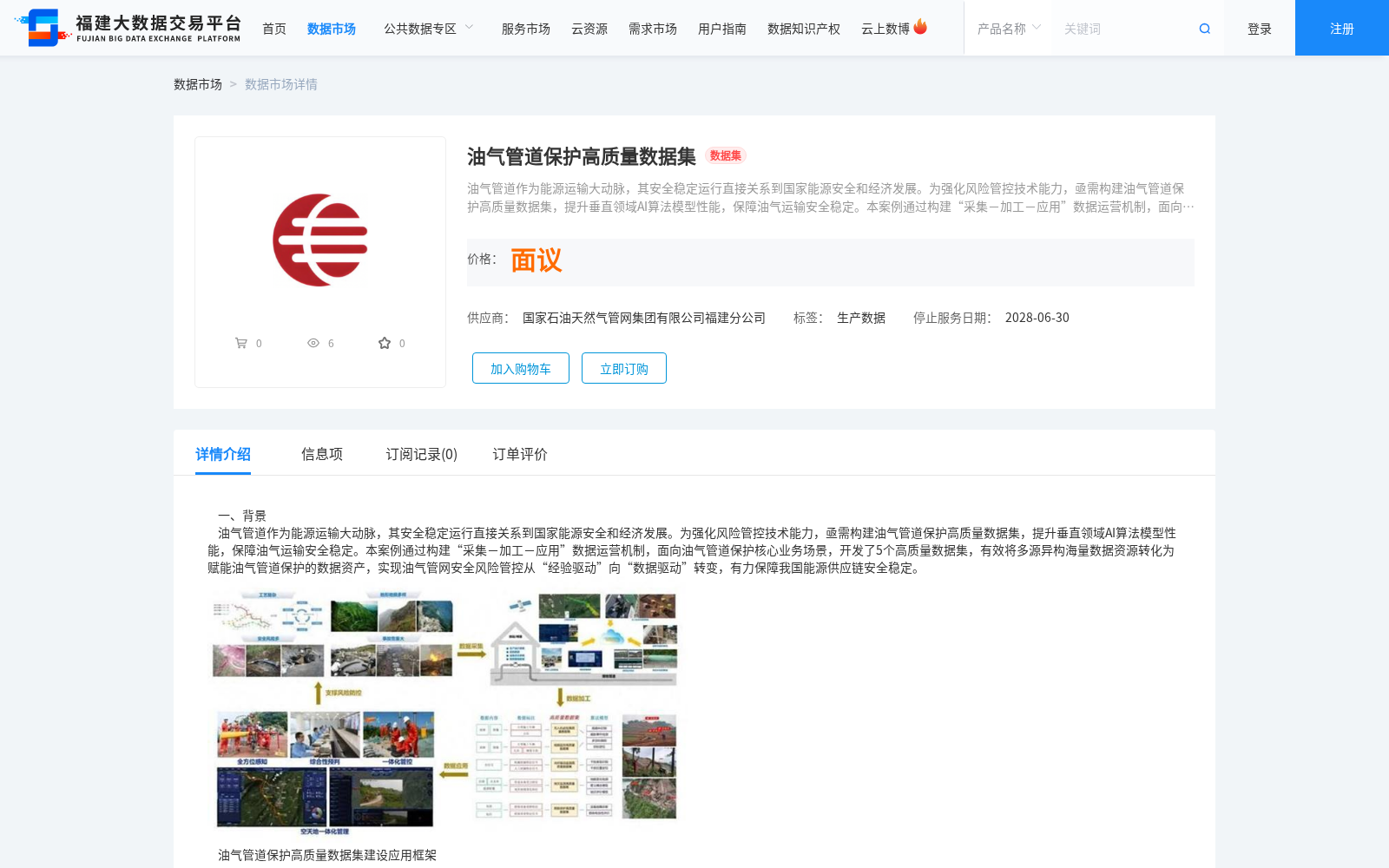The height and width of the screenshot is (868, 1389).
Task: Click the flame icon beside 云上数博
Action: coord(920,27)
